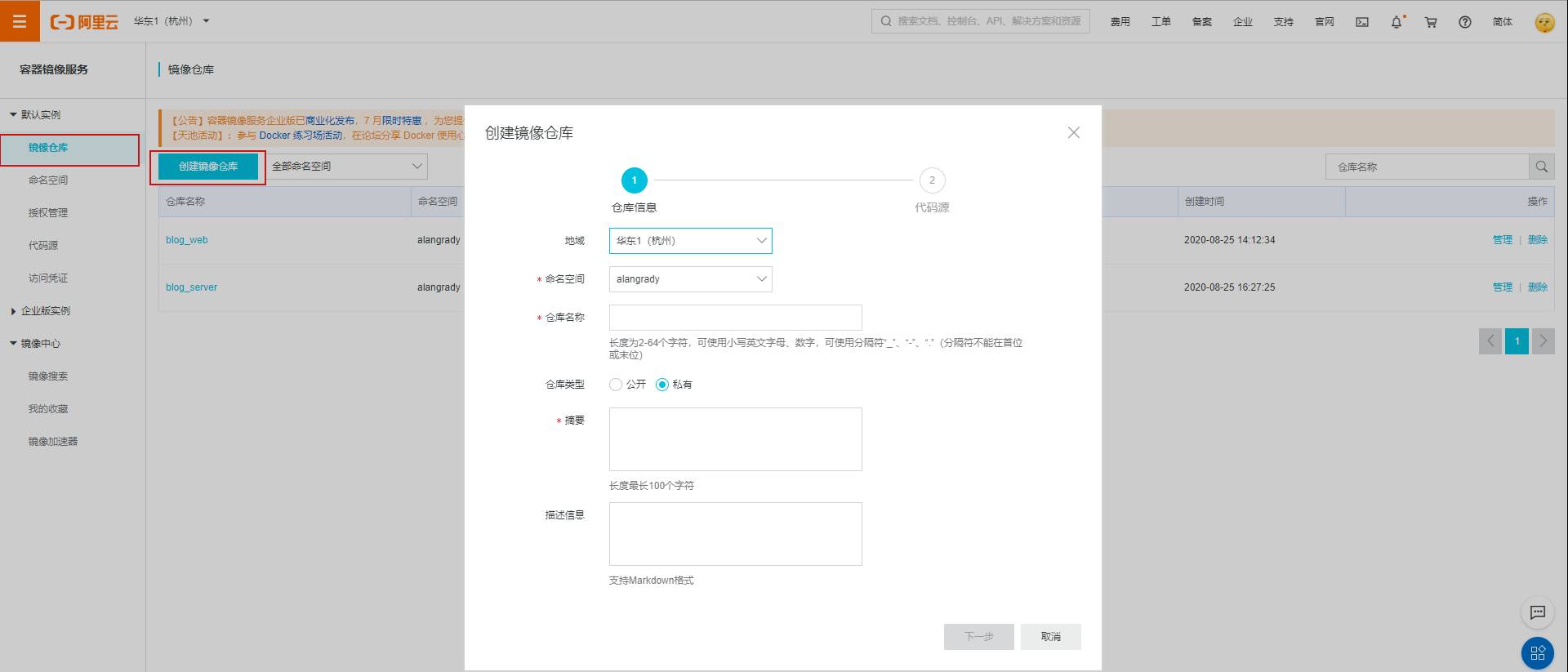Go to previous page arrow

tap(1490, 341)
